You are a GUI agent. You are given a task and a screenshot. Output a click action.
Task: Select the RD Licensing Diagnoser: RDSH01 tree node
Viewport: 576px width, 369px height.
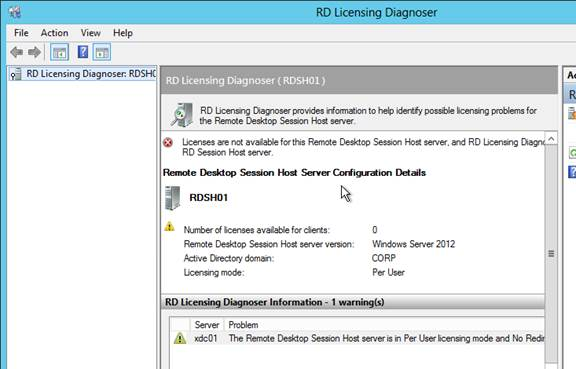pyautogui.click(x=83, y=74)
